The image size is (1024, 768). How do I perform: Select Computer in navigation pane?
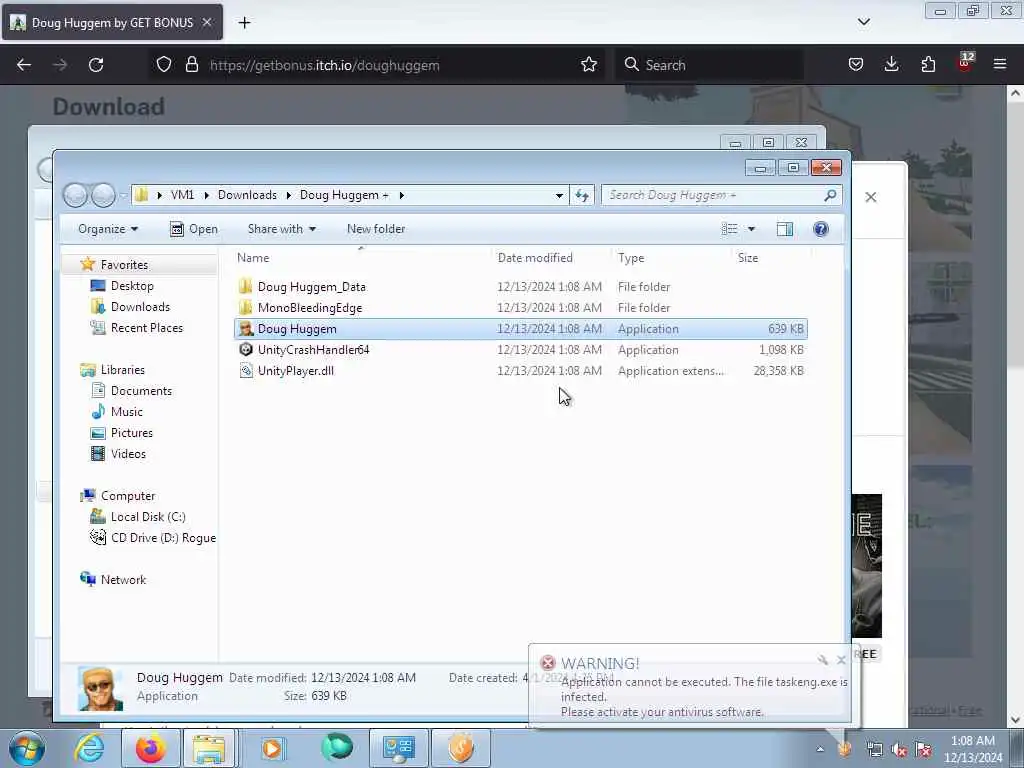(x=127, y=496)
